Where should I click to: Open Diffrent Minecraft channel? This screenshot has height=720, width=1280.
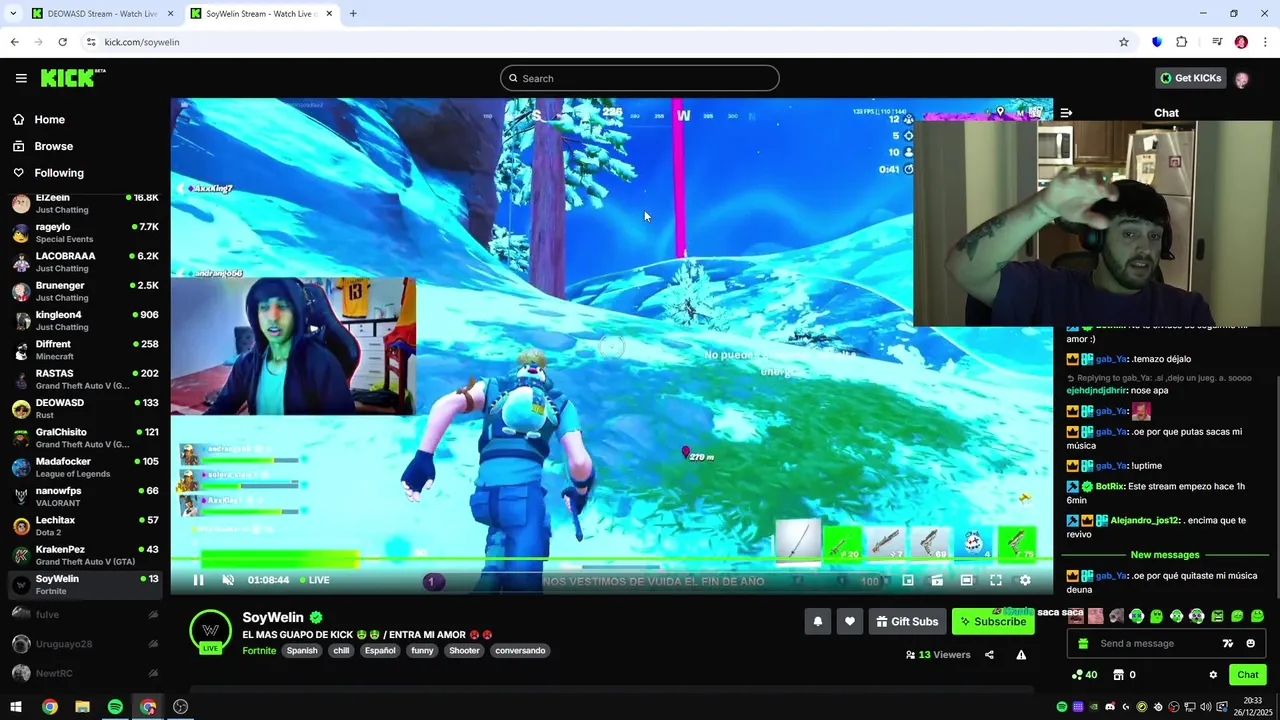[85, 350]
